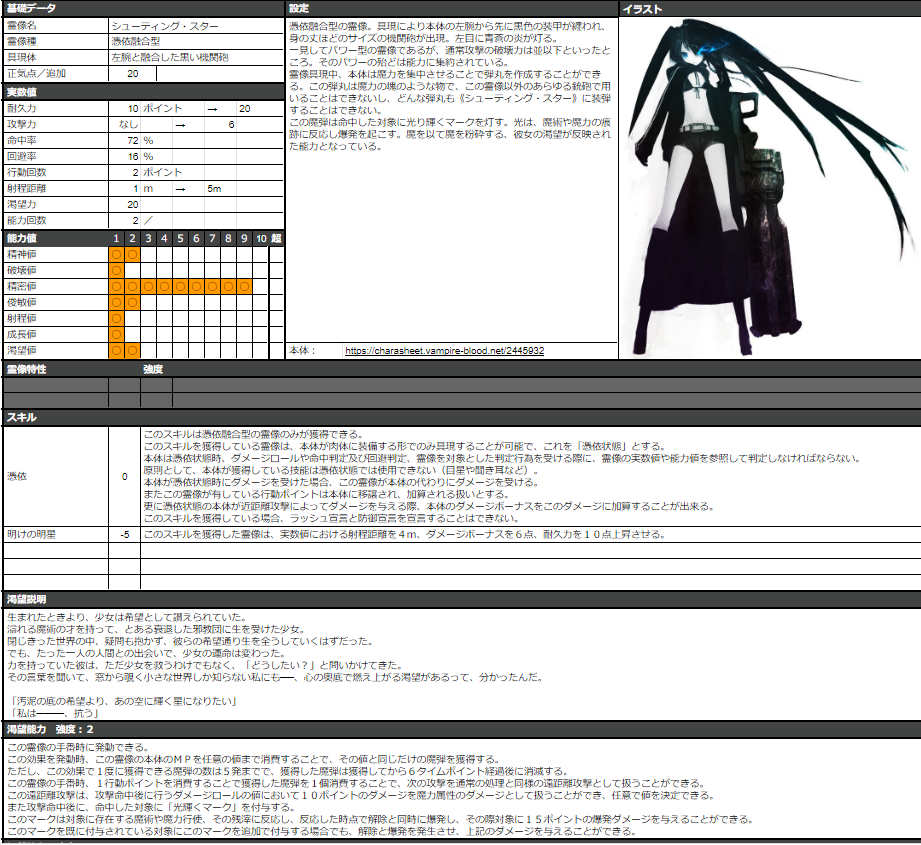This screenshot has height=845, width=921.
Task: Select the 能力回数 label cell
Action: pos(56,220)
